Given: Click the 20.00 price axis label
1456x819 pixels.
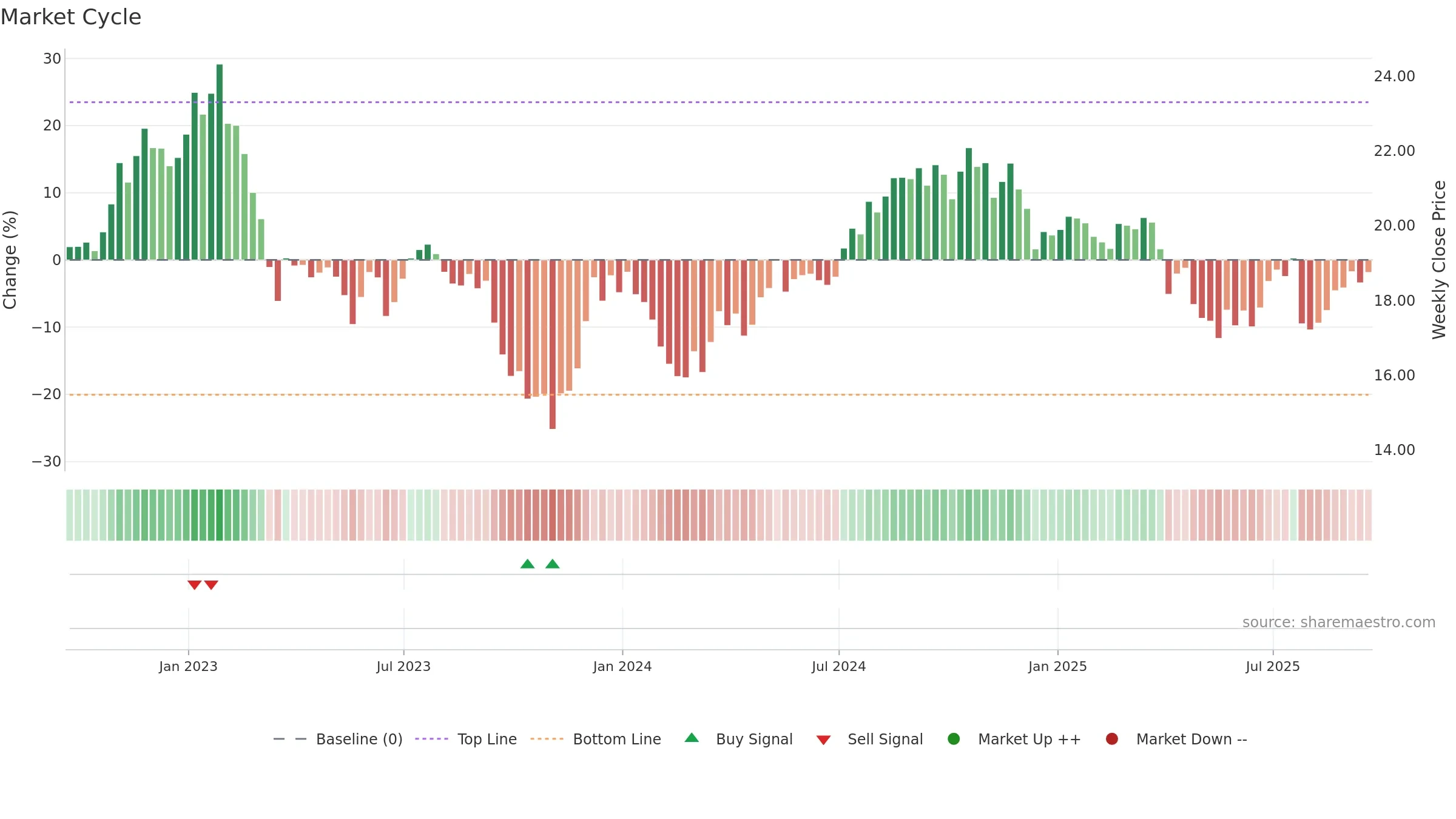Looking at the screenshot, I should coord(1394,225).
